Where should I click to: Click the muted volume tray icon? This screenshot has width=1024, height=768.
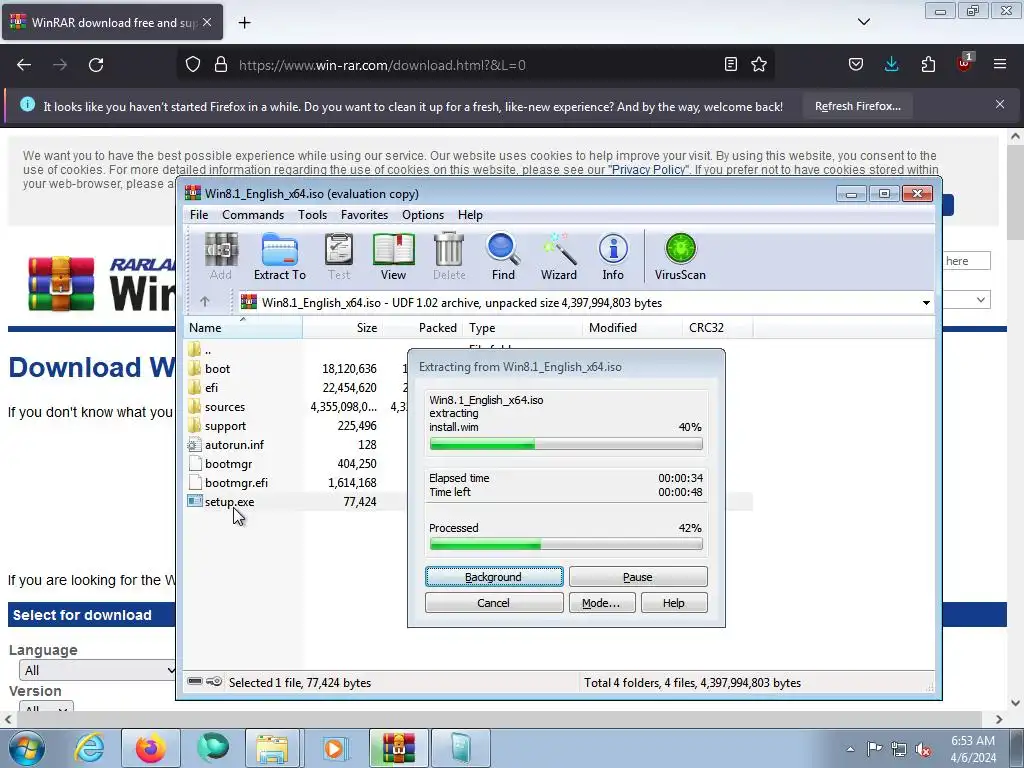pyautogui.click(x=923, y=749)
